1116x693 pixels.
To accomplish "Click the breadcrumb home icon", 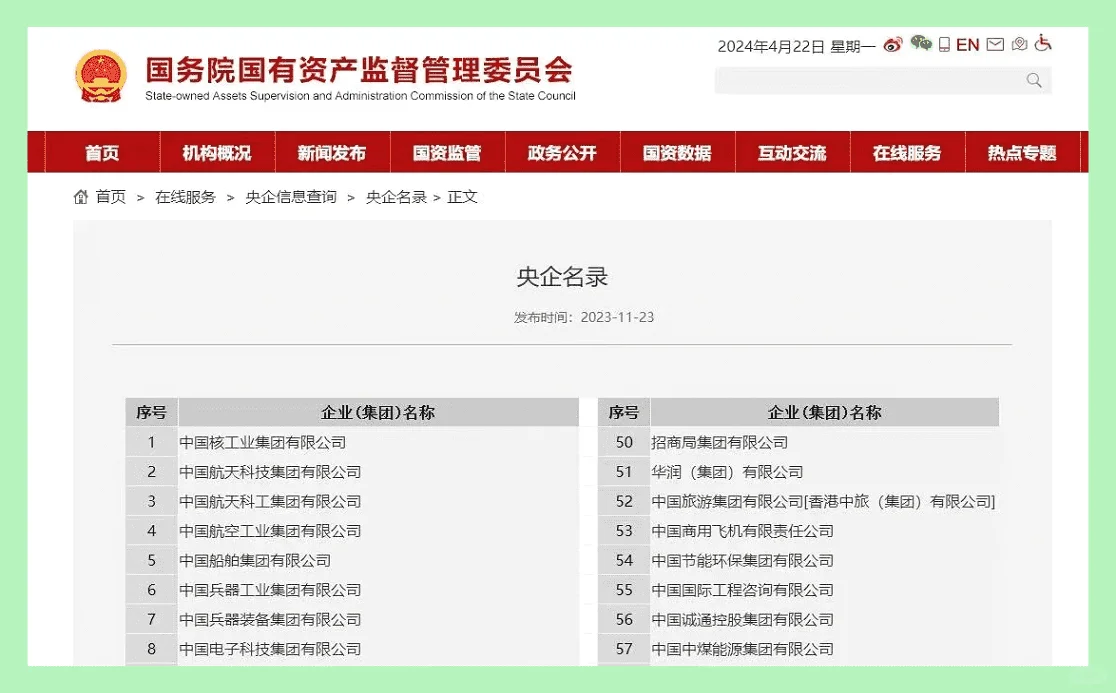I will [81, 196].
